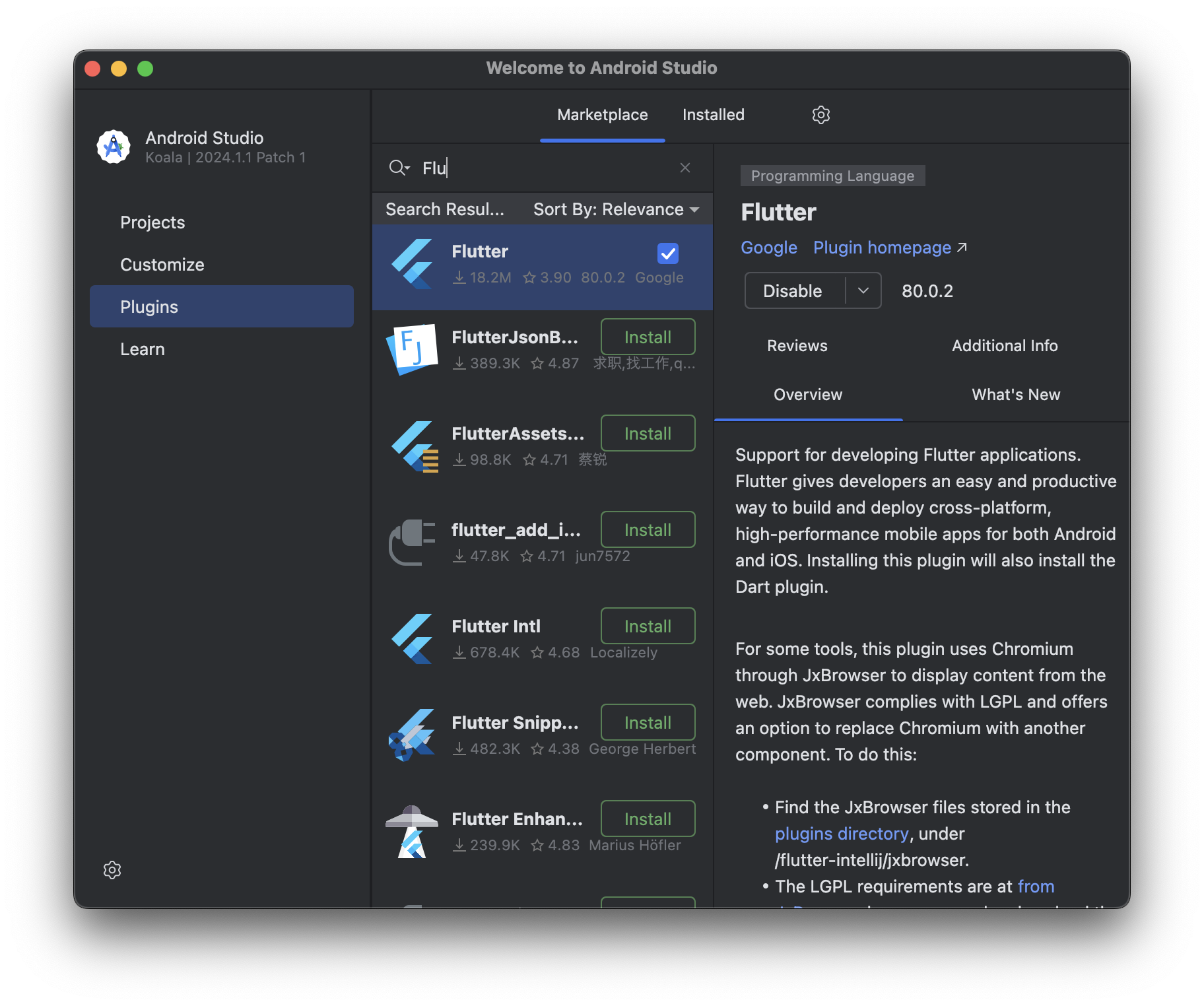Image resolution: width=1204 pixels, height=1006 pixels.
Task: Click the Flutter Enhancement UFO icon
Action: click(x=412, y=830)
